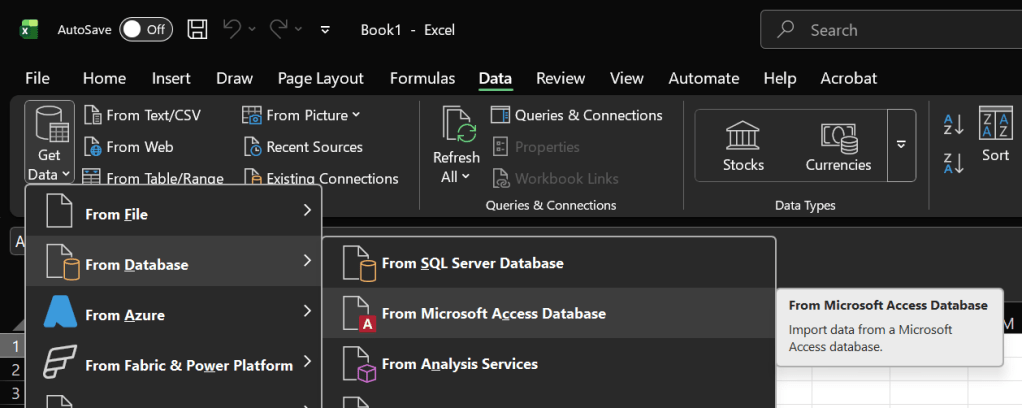This screenshot has width=1022, height=408.
Task: Click the Redo arrow icon
Action: pos(279,29)
